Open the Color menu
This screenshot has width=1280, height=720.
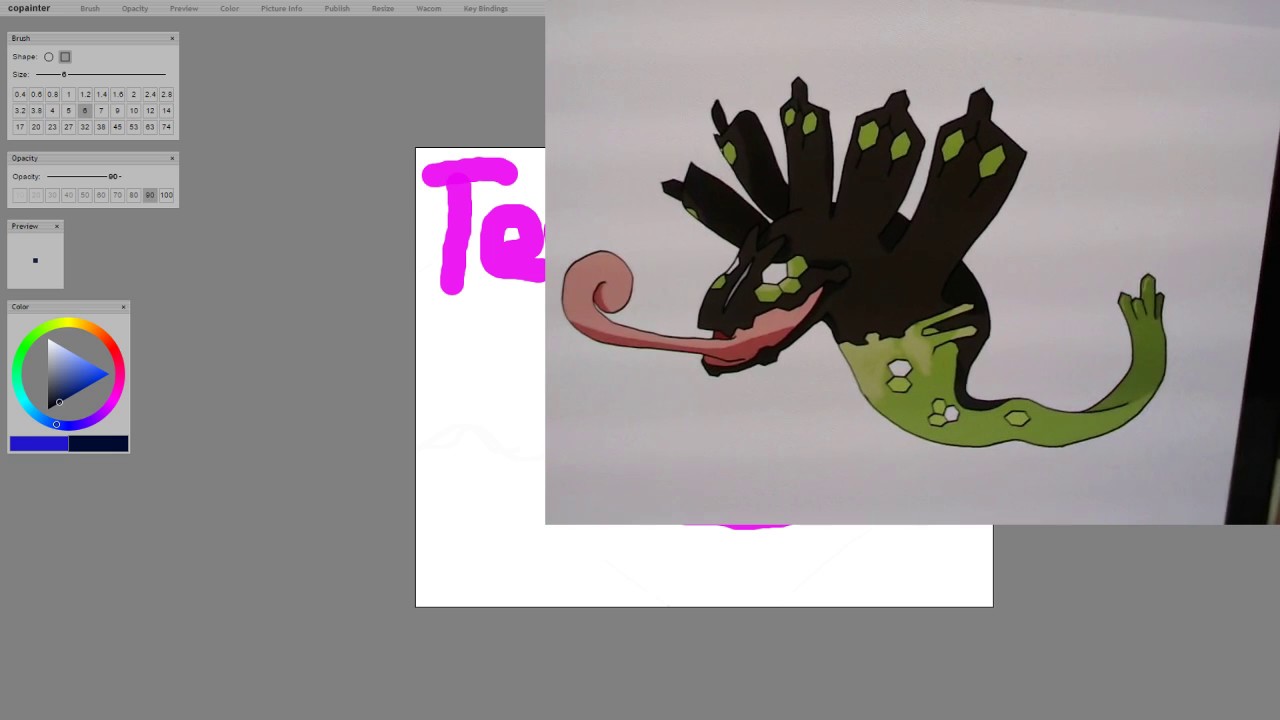pos(230,8)
